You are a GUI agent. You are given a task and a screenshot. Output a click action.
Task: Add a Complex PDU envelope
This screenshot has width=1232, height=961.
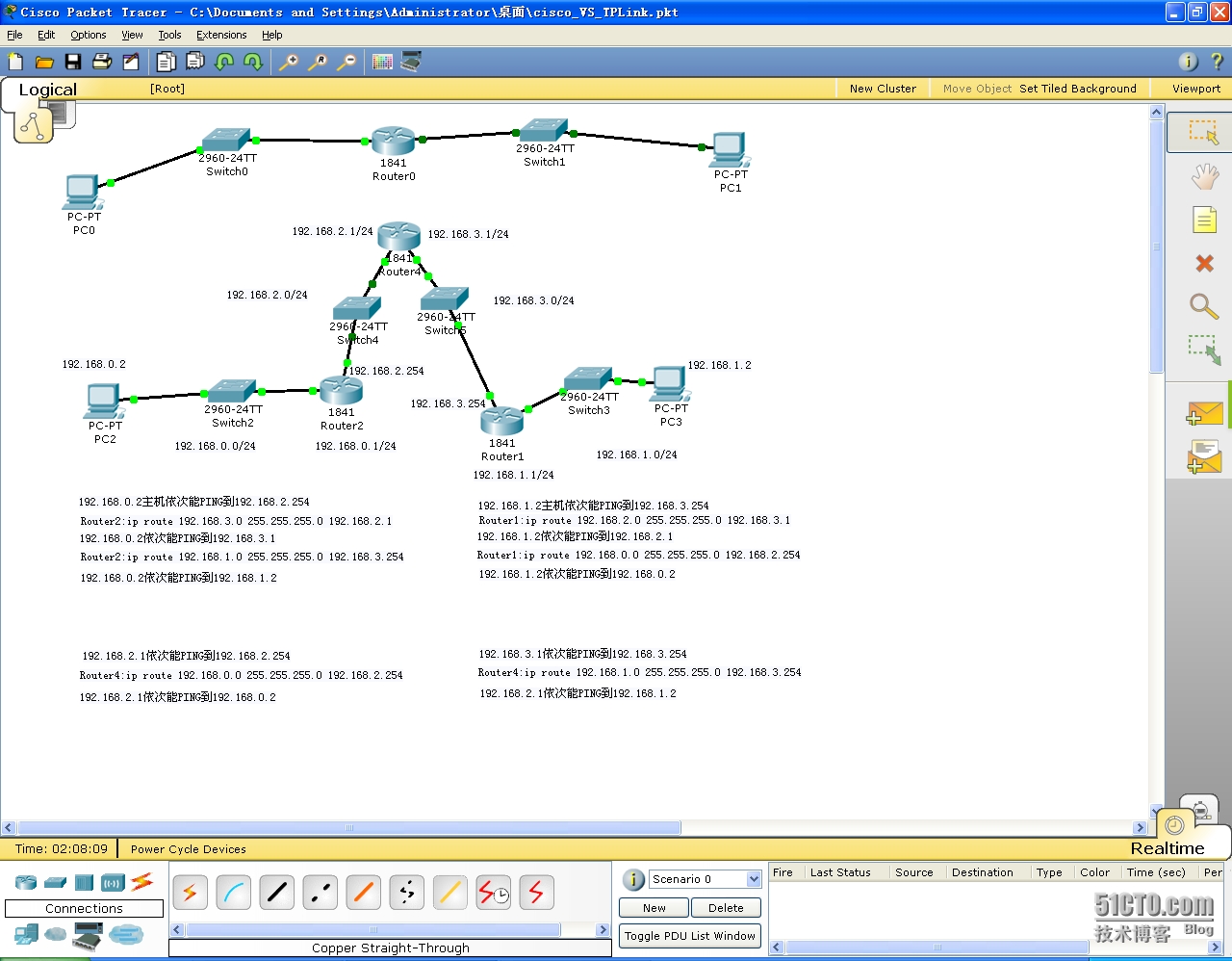pos(1204,456)
